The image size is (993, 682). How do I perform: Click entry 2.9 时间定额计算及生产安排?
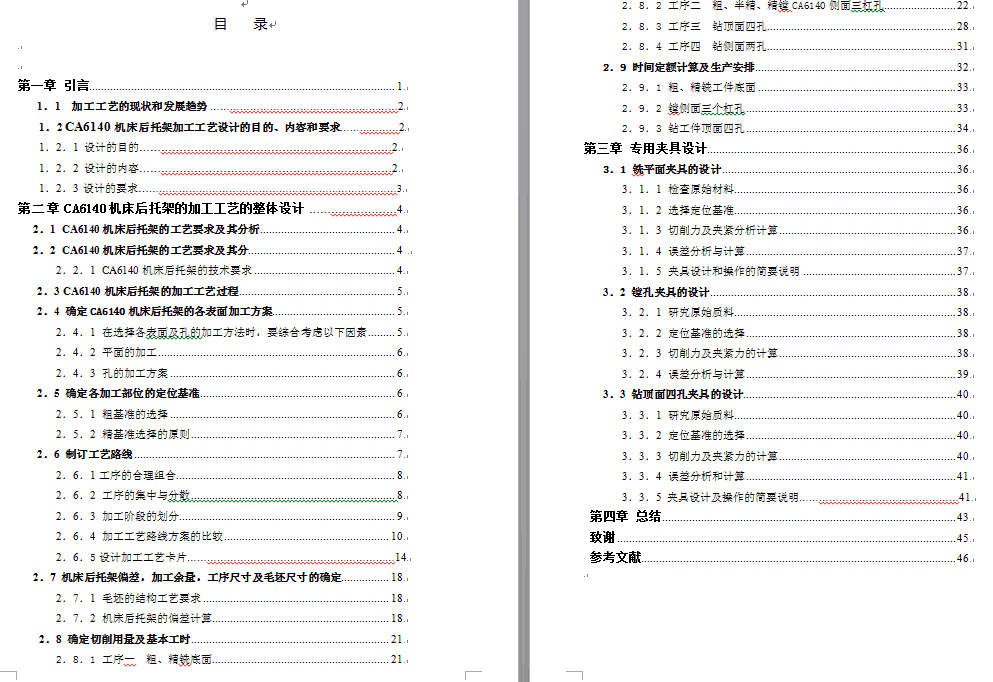click(x=788, y=67)
